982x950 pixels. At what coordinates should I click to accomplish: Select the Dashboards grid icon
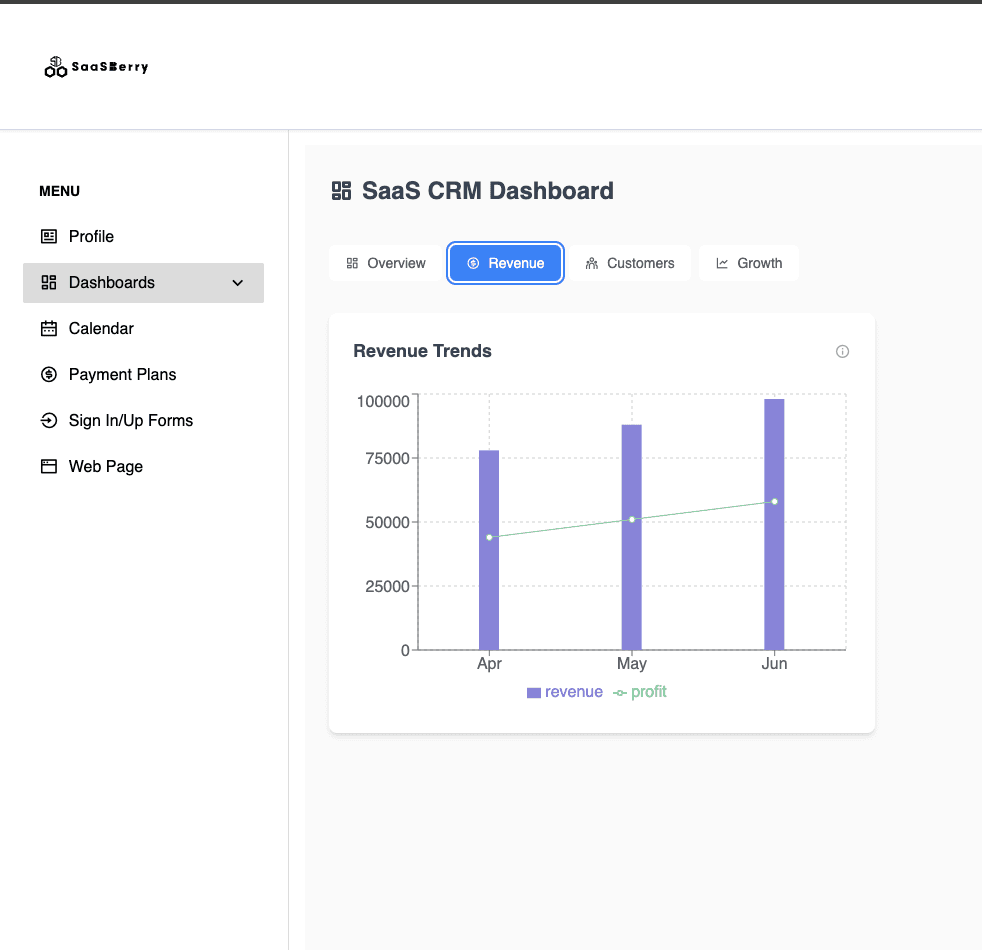point(49,282)
